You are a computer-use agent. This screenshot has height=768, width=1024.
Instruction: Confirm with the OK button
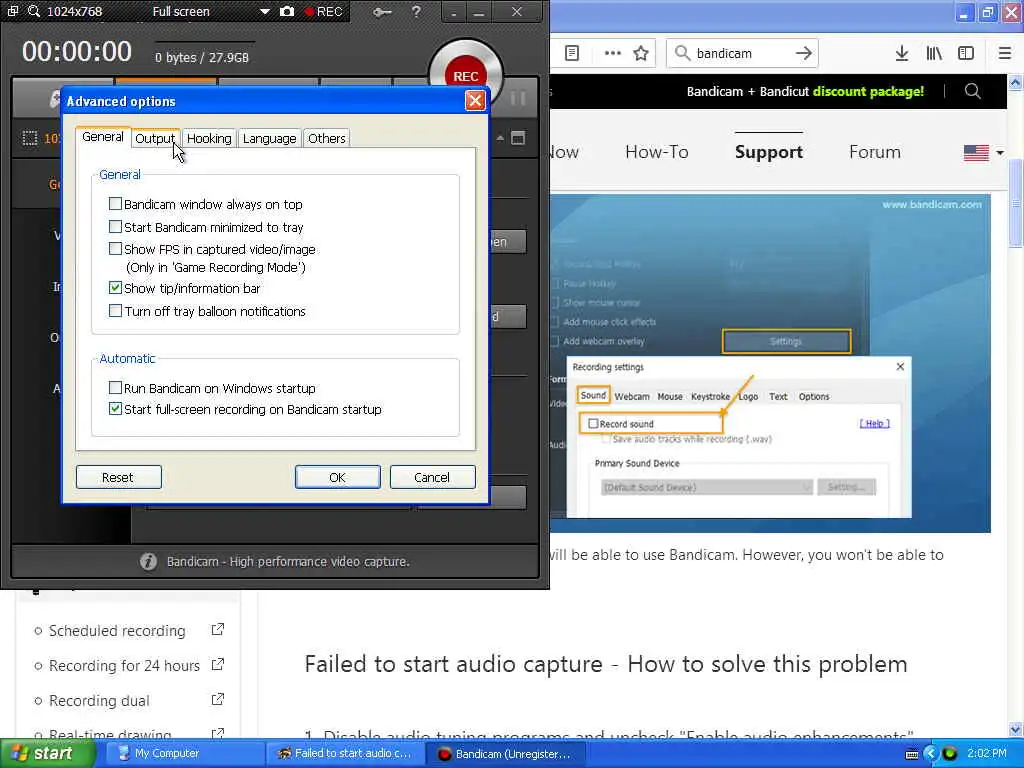[338, 477]
